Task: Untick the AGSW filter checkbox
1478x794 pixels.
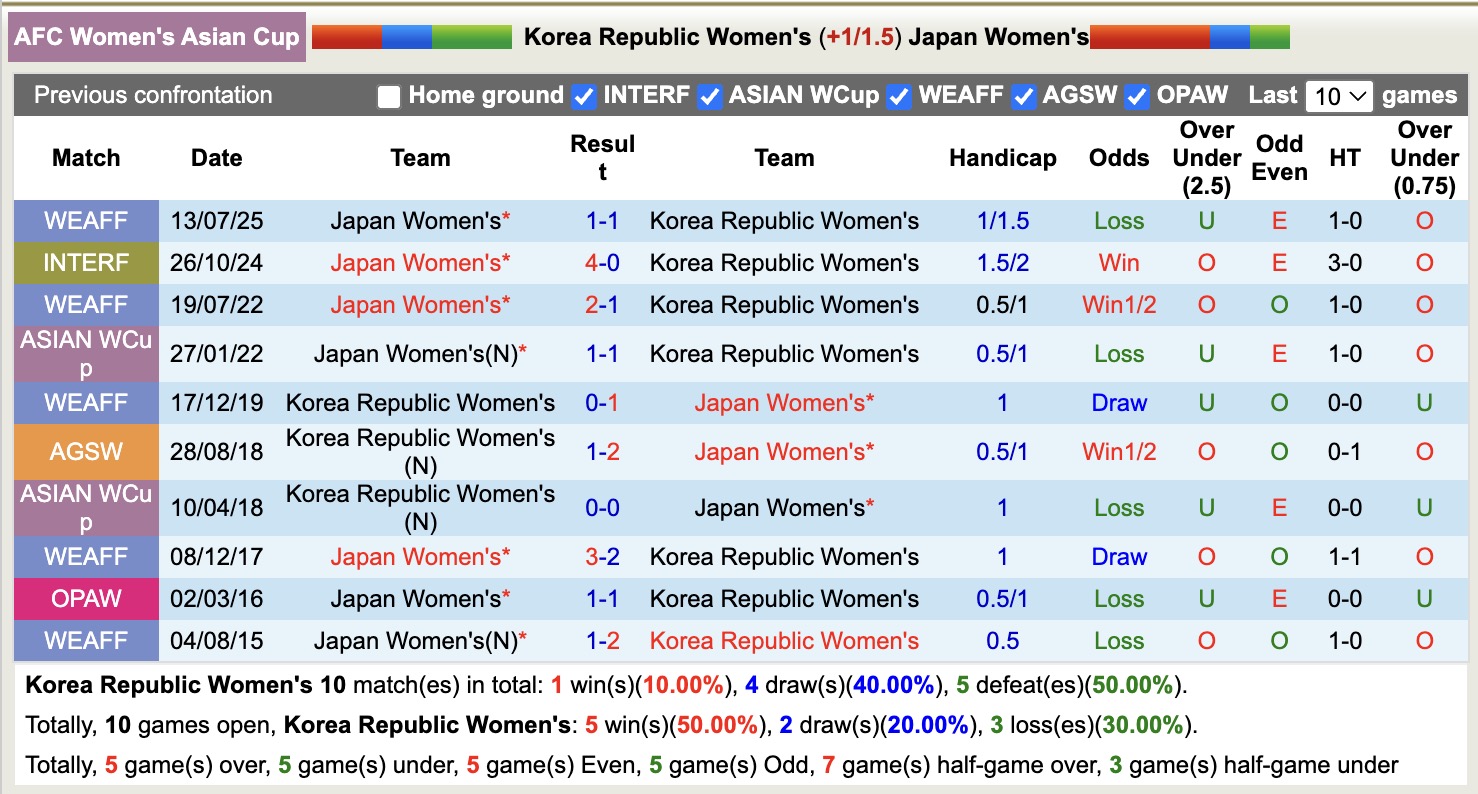Action: (x=1023, y=97)
